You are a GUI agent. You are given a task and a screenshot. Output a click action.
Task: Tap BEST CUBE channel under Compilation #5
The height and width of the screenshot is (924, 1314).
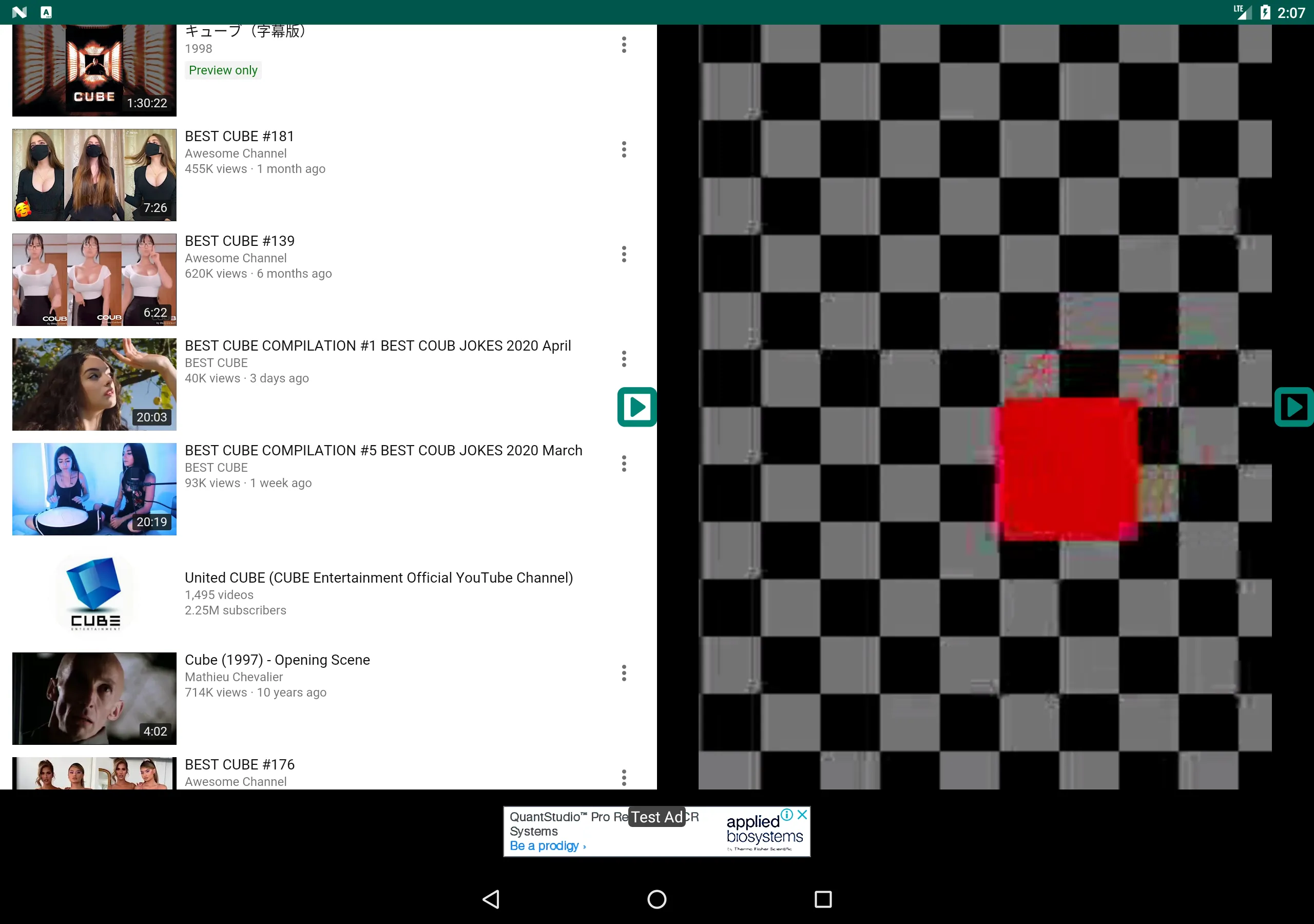tap(216, 468)
